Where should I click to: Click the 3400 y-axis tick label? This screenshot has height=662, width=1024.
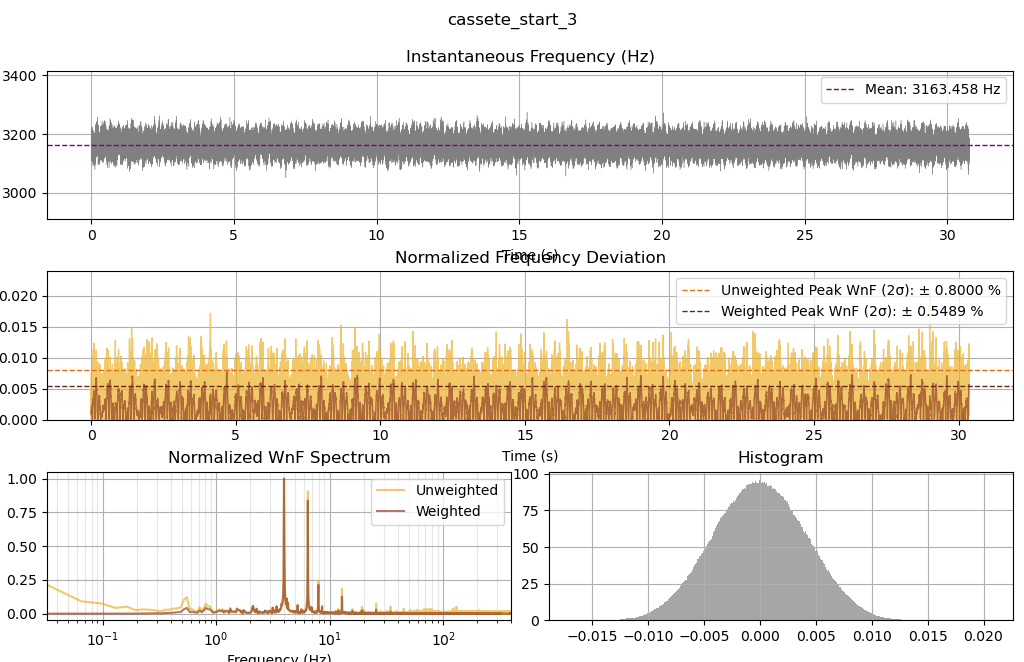(x=20, y=76)
